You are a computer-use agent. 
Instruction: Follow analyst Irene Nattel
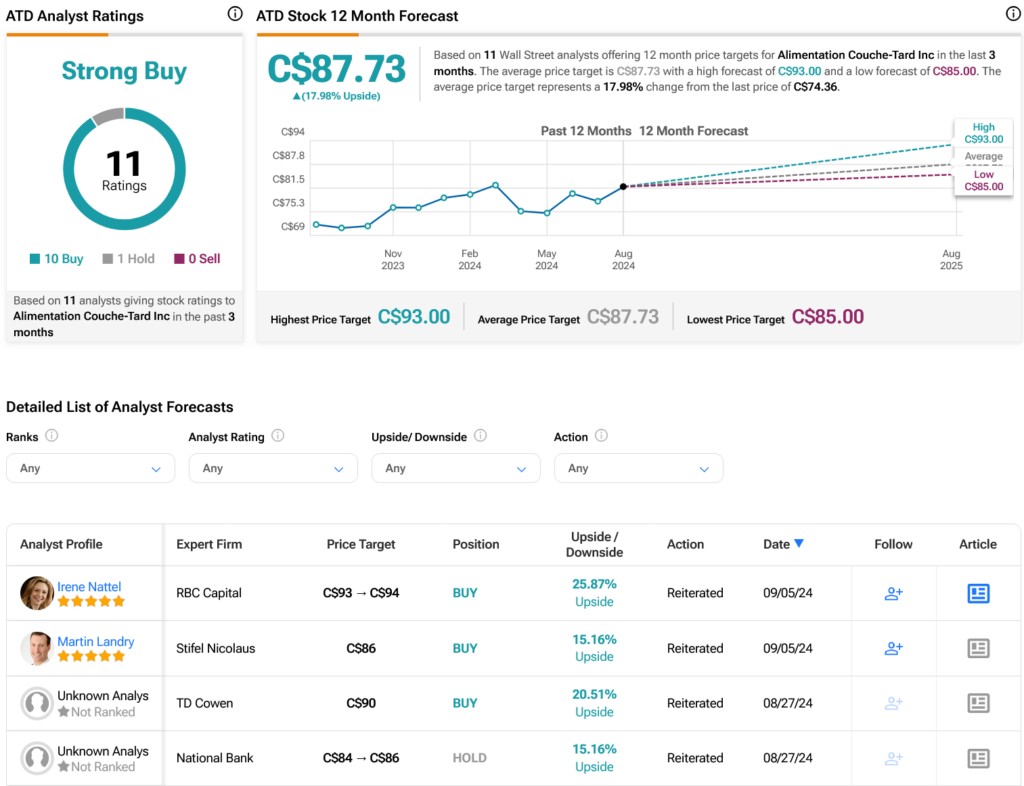(x=893, y=593)
